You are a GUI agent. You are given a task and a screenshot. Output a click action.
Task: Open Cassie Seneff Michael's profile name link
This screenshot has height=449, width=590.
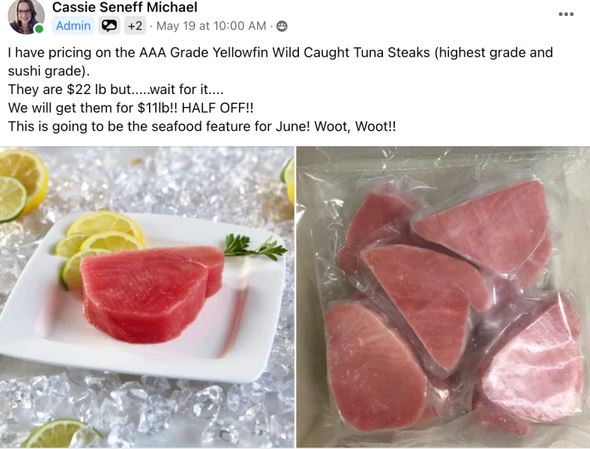(125, 7)
